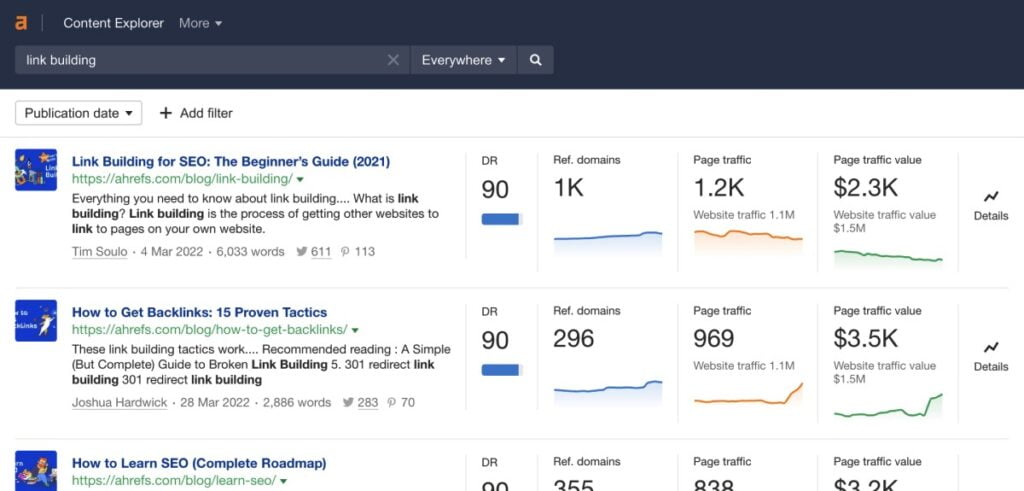Viewport: 1024px width, 491px height.
Task: Open the How to Learn SEO thumbnail
Action: tap(36, 471)
